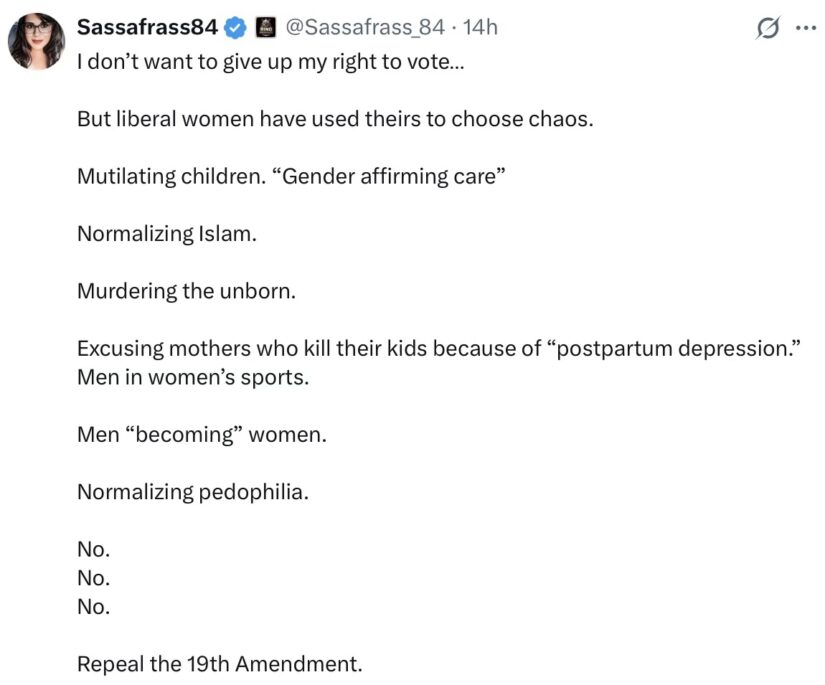The height and width of the screenshot is (685, 825).
Task: Click the "Repeal the 19th Amendment." line
Action: point(219,664)
